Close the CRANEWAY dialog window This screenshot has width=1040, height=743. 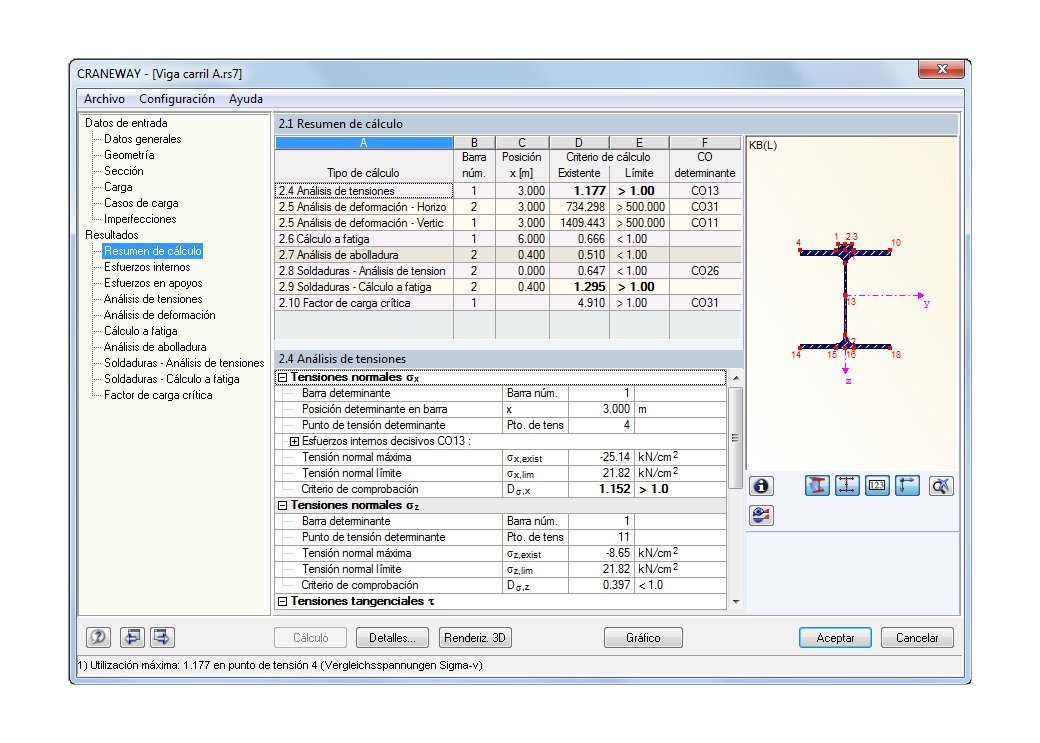pyautogui.click(x=941, y=69)
